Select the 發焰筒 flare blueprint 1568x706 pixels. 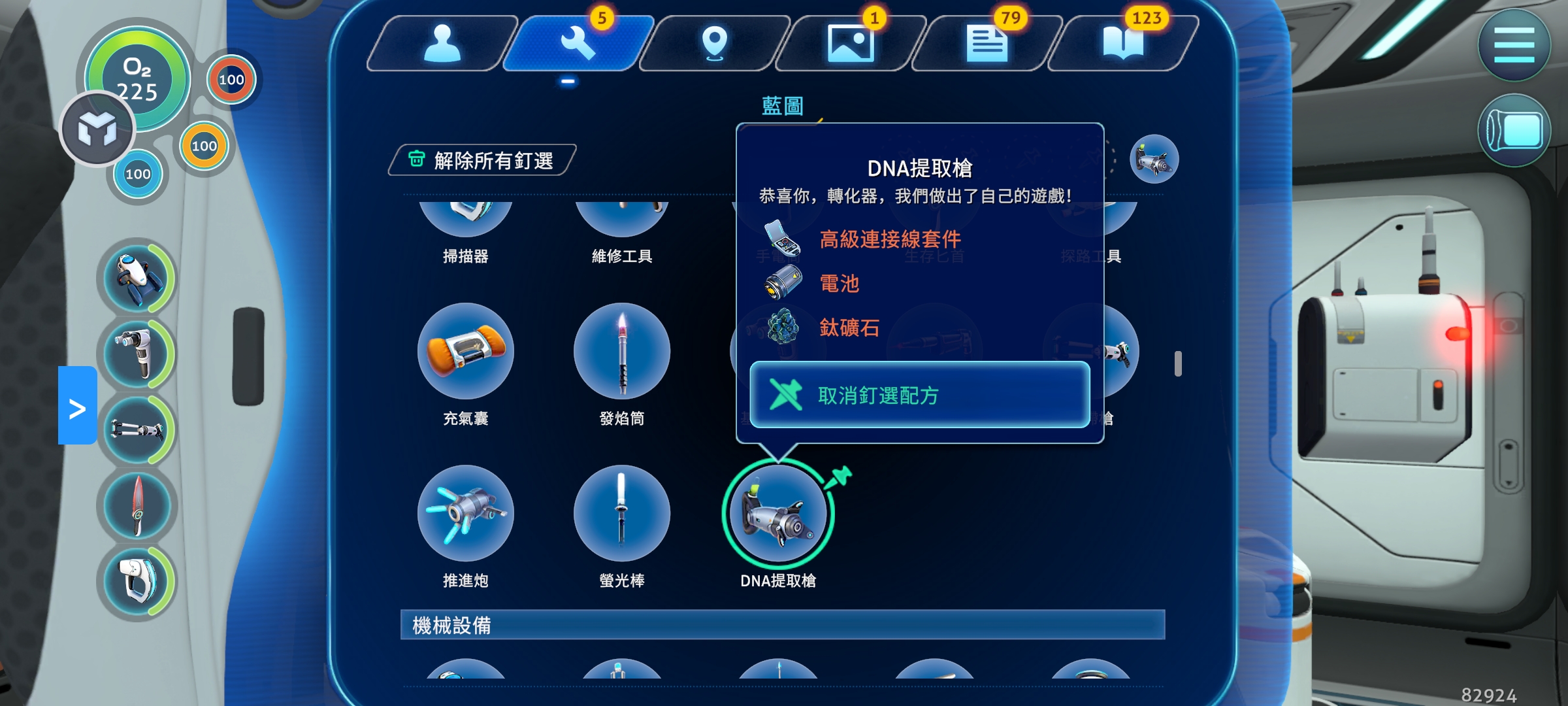[x=621, y=352]
